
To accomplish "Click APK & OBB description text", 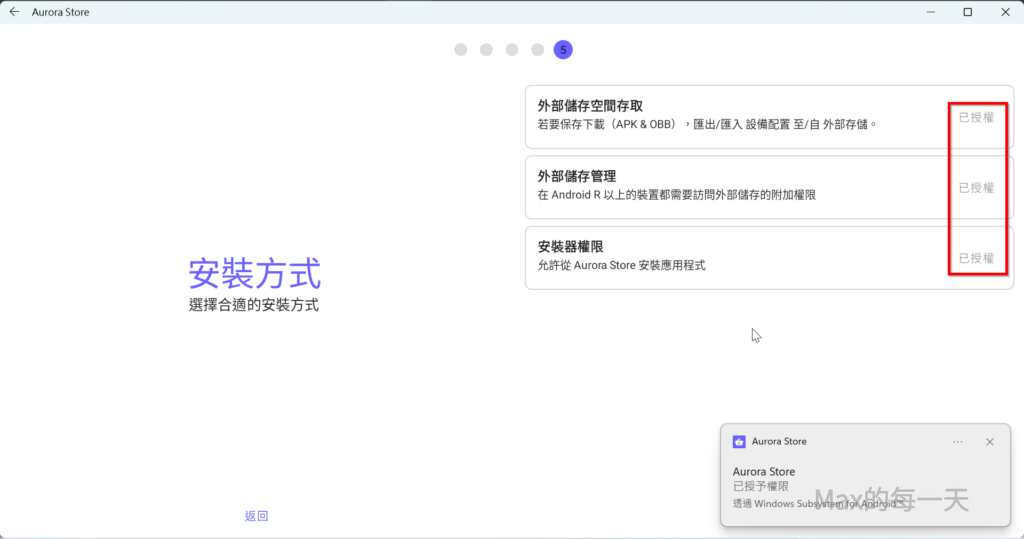I will tap(707, 124).
